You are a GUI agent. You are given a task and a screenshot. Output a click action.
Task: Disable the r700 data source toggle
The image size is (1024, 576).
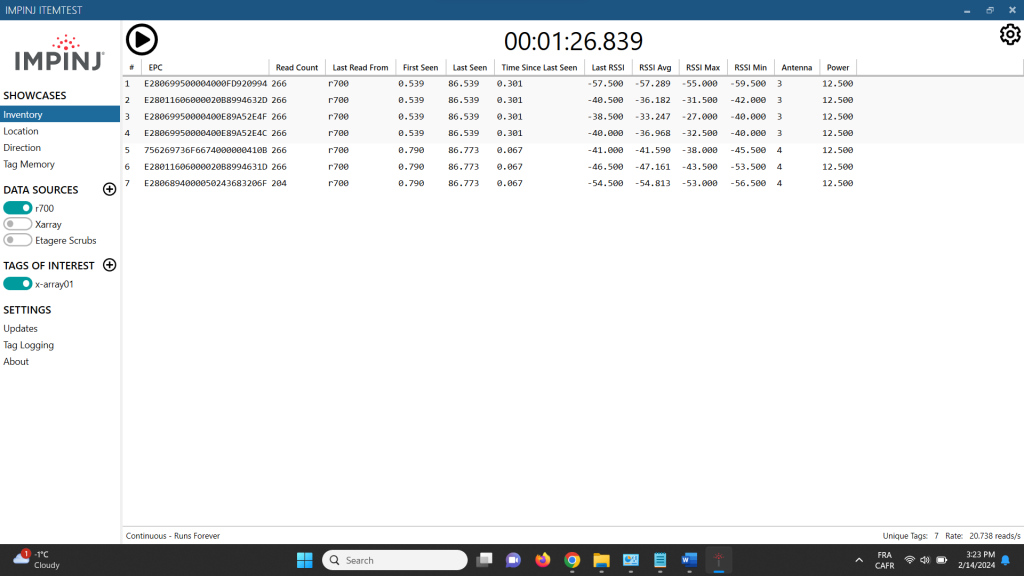point(18,208)
